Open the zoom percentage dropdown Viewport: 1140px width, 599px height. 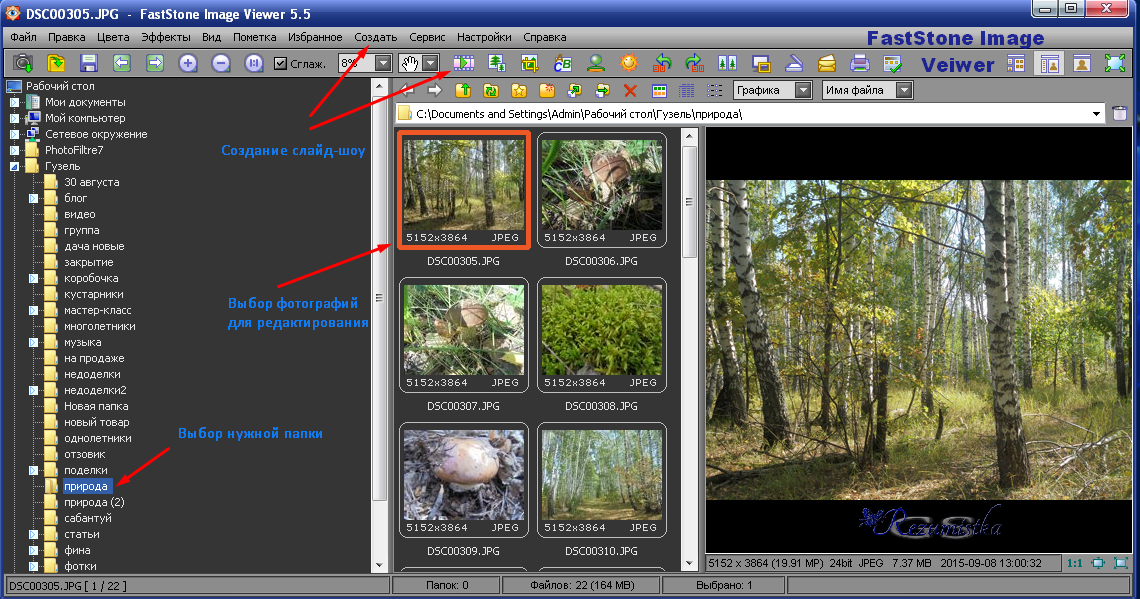pos(383,63)
